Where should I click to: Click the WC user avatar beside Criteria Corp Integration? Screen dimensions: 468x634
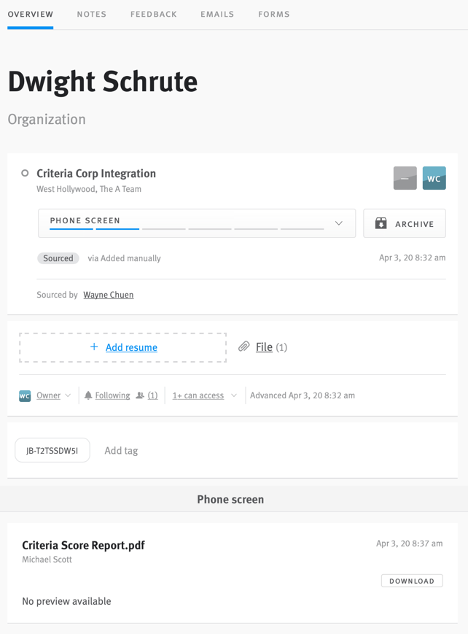click(434, 178)
